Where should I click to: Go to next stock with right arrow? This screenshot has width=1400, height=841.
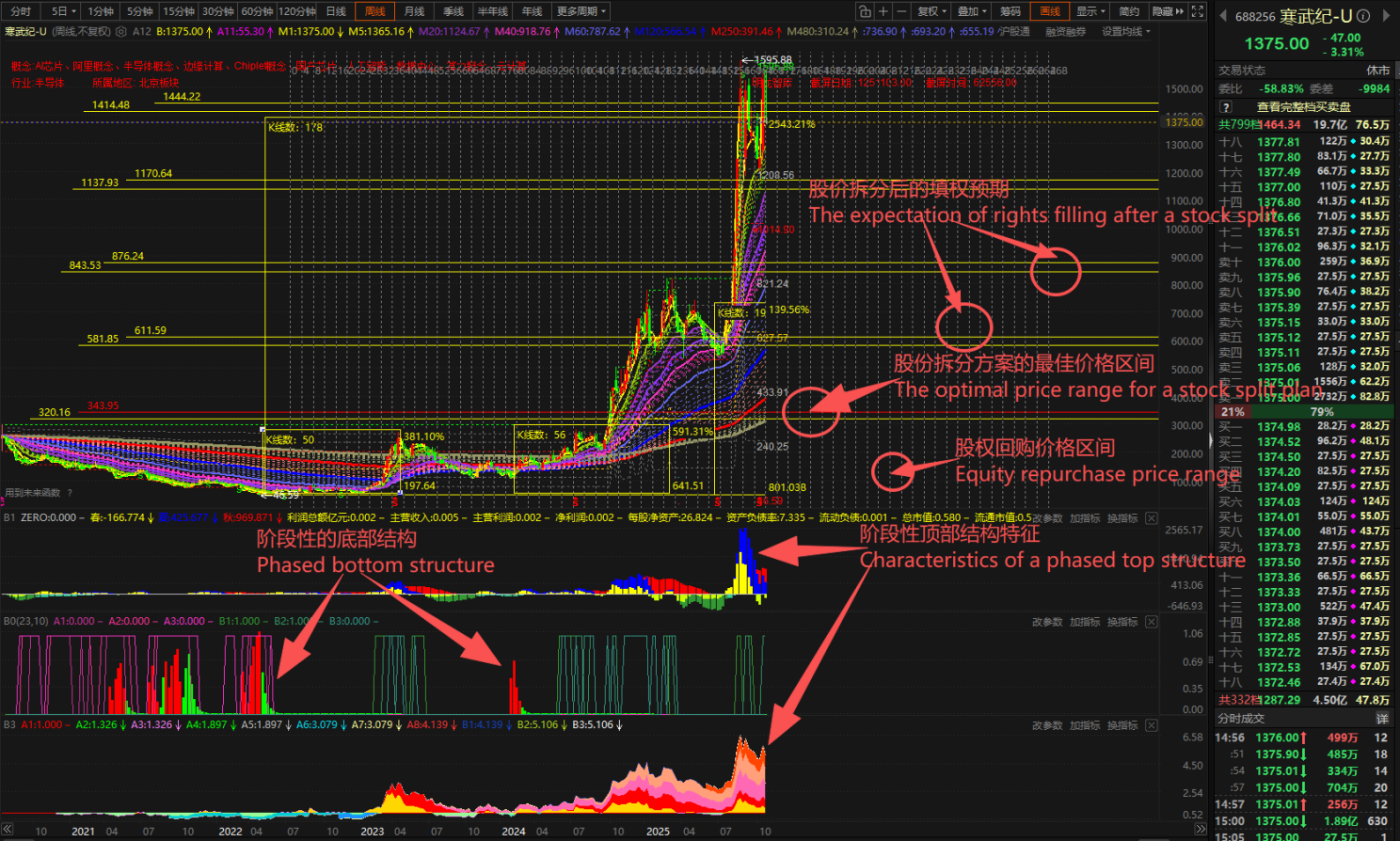[1389, 16]
